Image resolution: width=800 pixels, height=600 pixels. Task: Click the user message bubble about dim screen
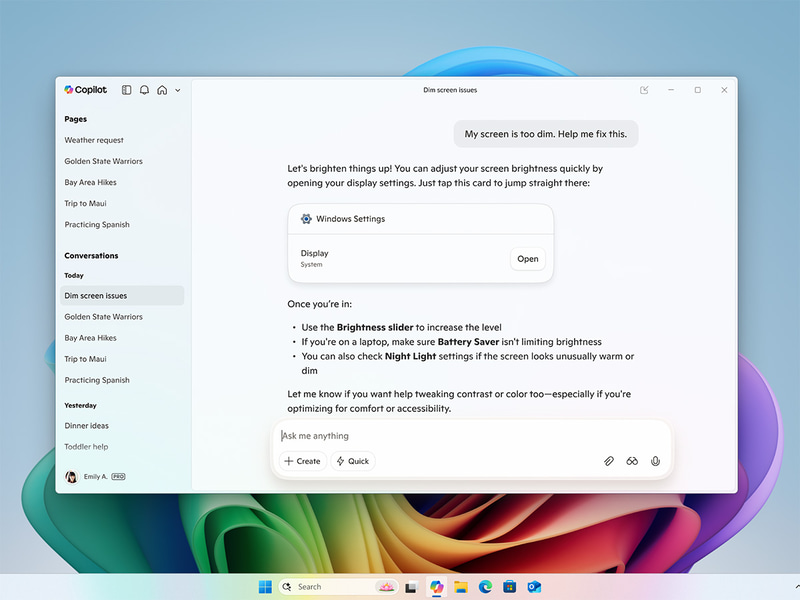tap(546, 134)
